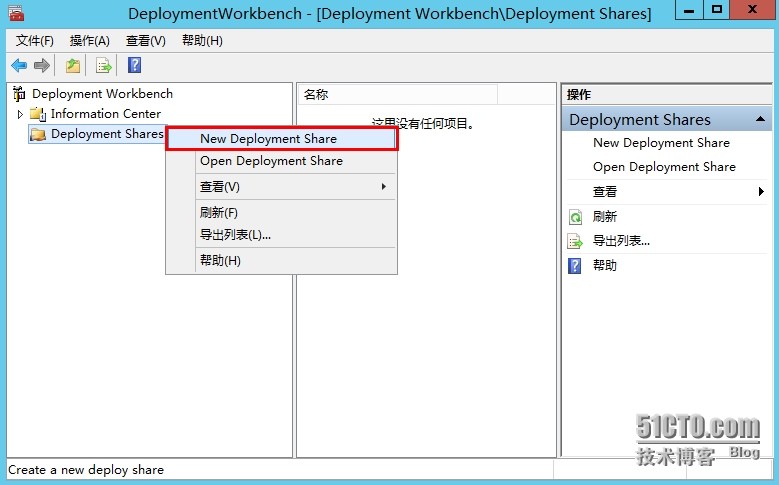
Task: Choose New Deployment Share in context menu
Action: [282, 139]
